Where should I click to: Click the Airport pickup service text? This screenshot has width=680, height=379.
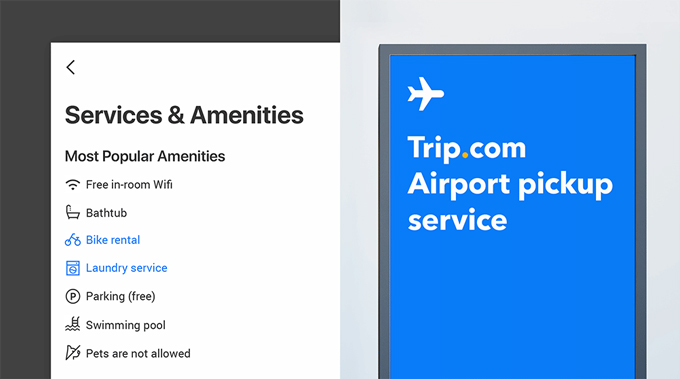click(x=510, y=202)
